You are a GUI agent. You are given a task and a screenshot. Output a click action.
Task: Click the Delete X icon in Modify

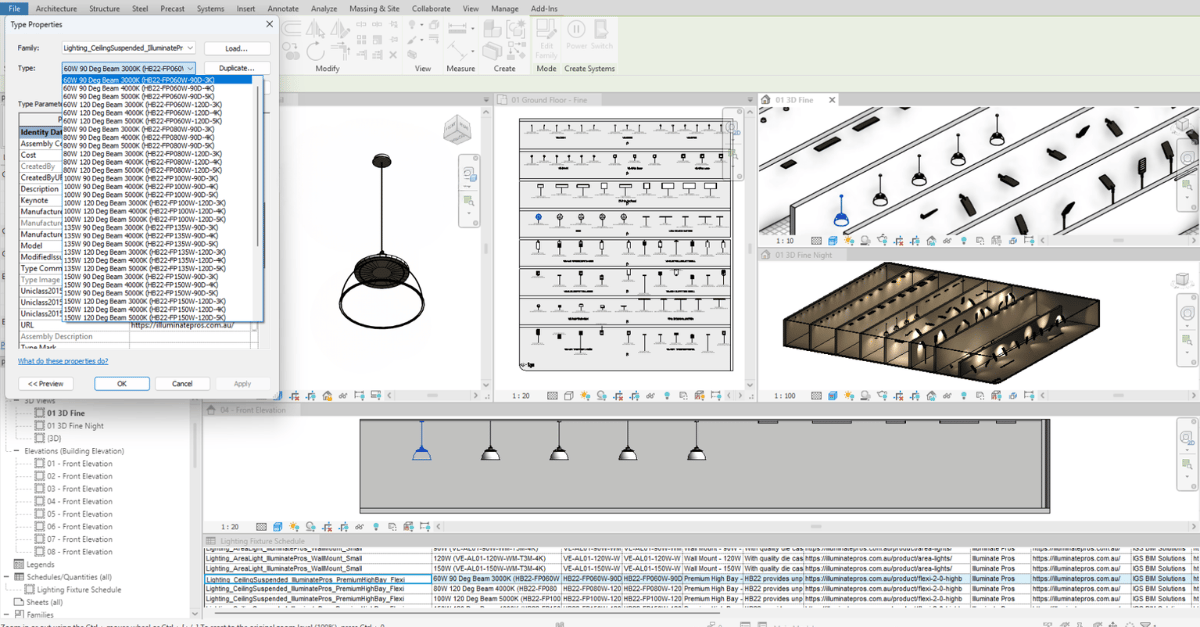coord(393,55)
